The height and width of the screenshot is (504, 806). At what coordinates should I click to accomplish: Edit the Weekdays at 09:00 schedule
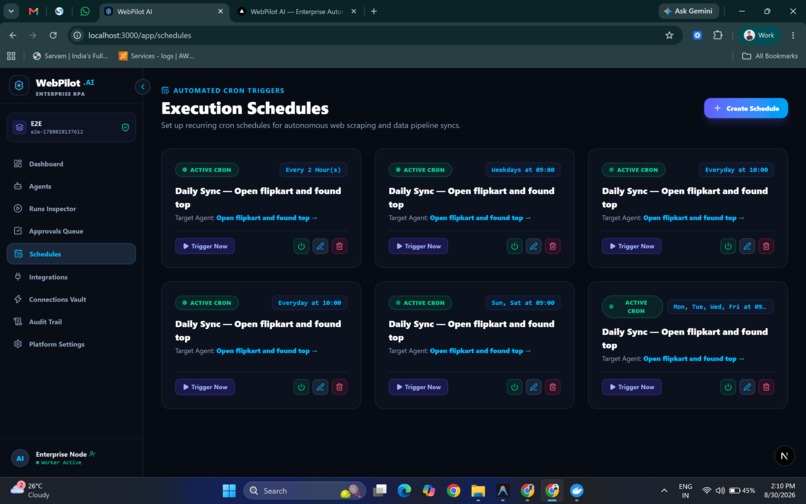534,246
